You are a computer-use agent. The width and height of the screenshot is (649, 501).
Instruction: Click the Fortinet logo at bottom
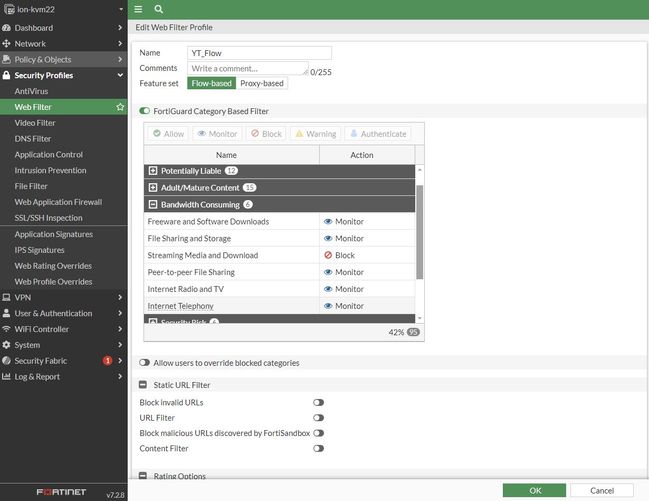pyautogui.click(x=61, y=492)
